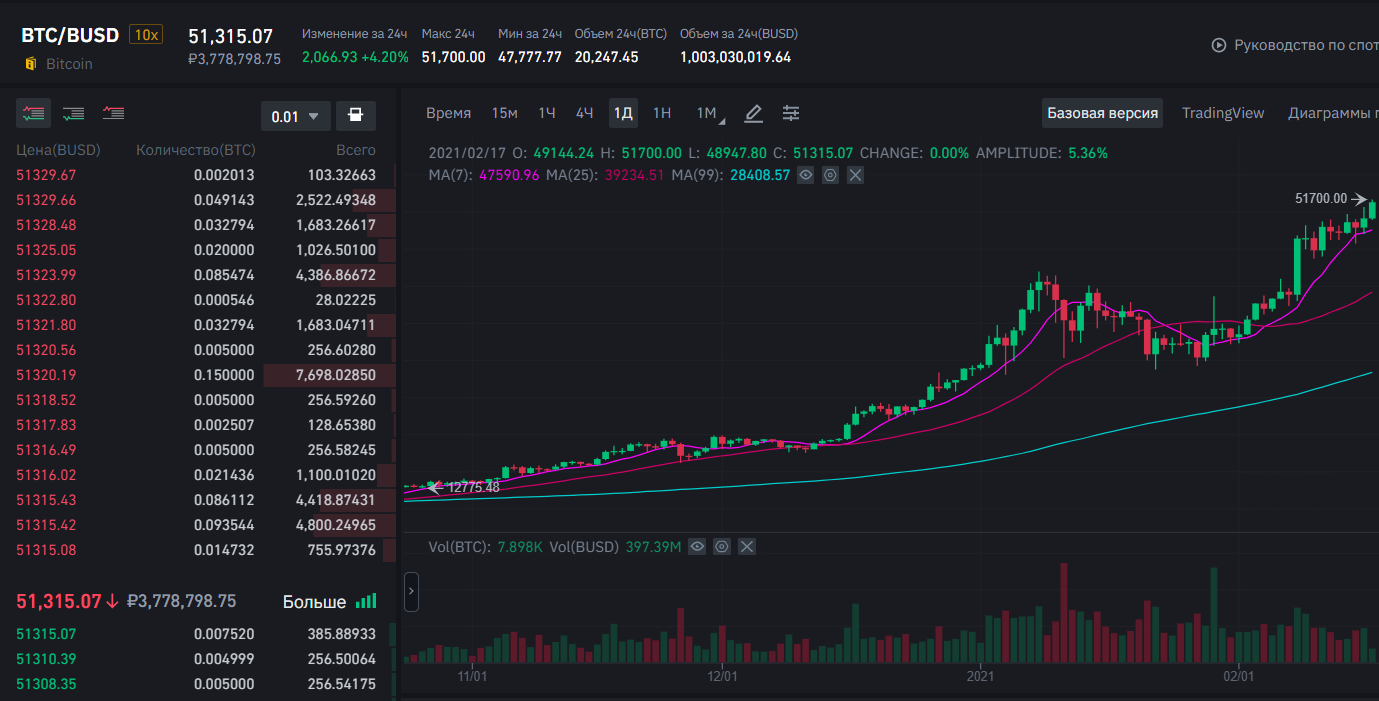Switch chart to TradingView tab
Image resolution: width=1379 pixels, height=701 pixels.
tap(1222, 113)
